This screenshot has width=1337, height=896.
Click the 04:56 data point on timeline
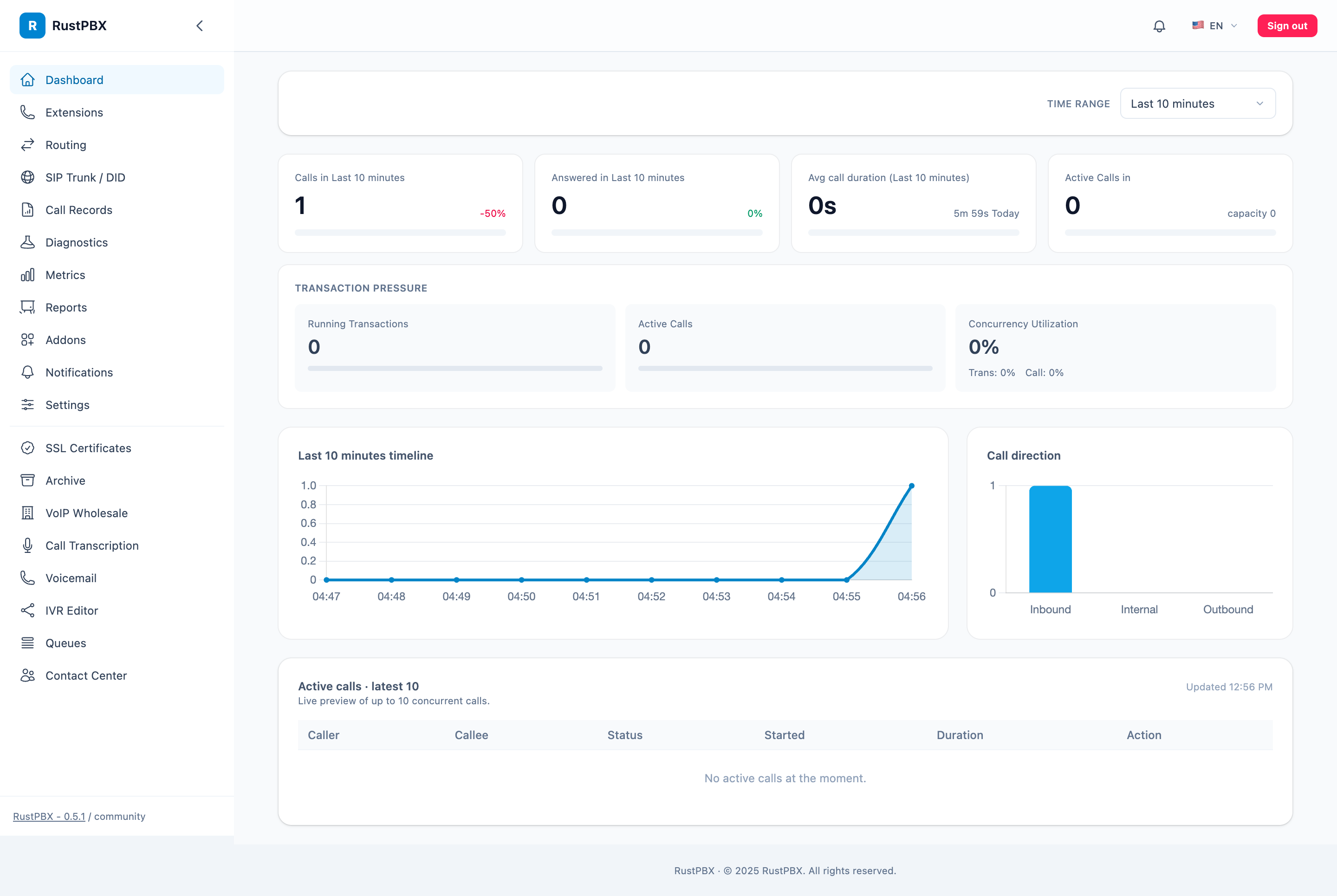(x=911, y=486)
